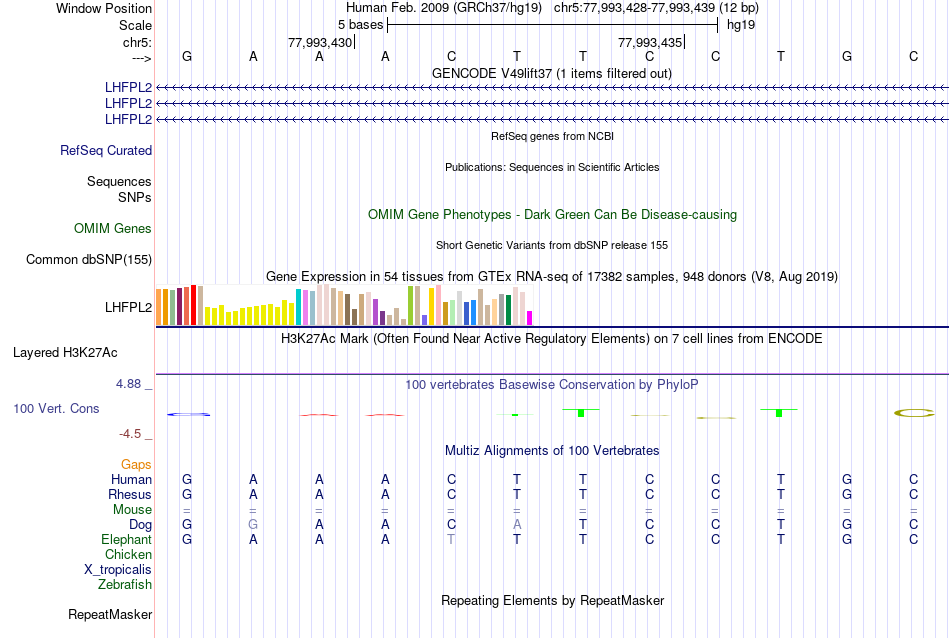Image resolution: width=950 pixels, height=638 pixels.
Task: Click the cyan bar in GTEx chart
Action: click(x=298, y=307)
